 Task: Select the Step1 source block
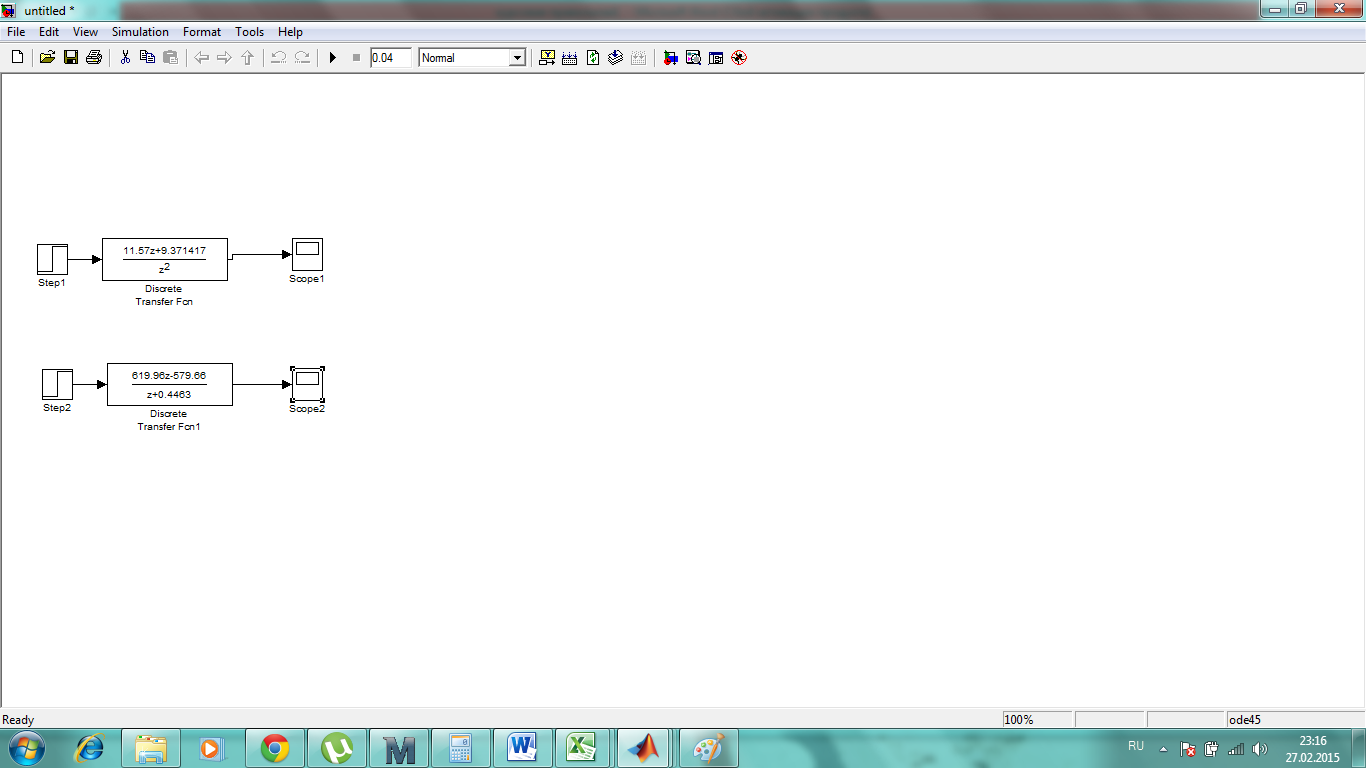coord(52,259)
